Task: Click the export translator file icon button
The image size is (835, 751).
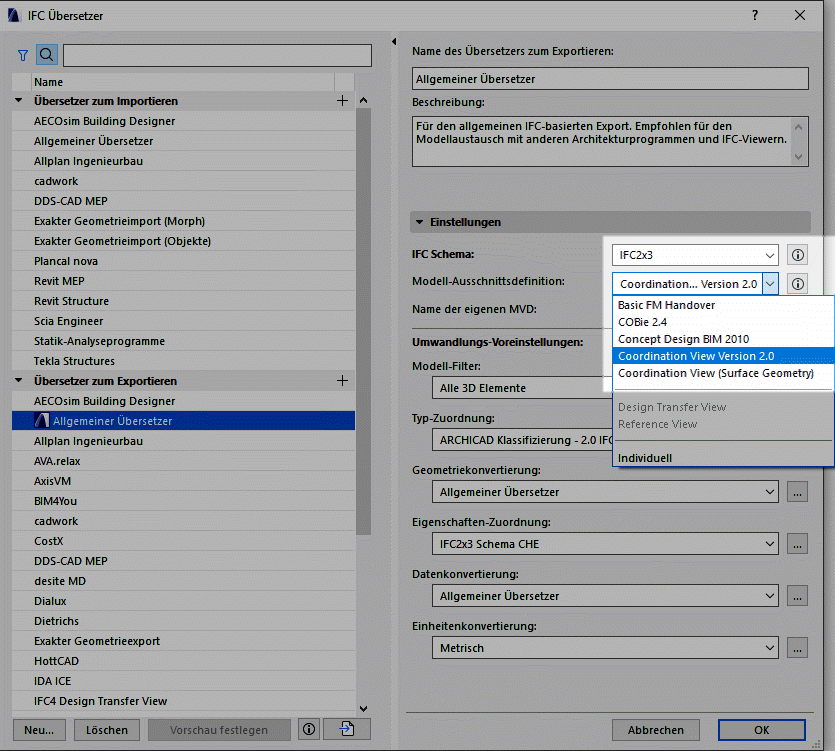Action: point(347,729)
